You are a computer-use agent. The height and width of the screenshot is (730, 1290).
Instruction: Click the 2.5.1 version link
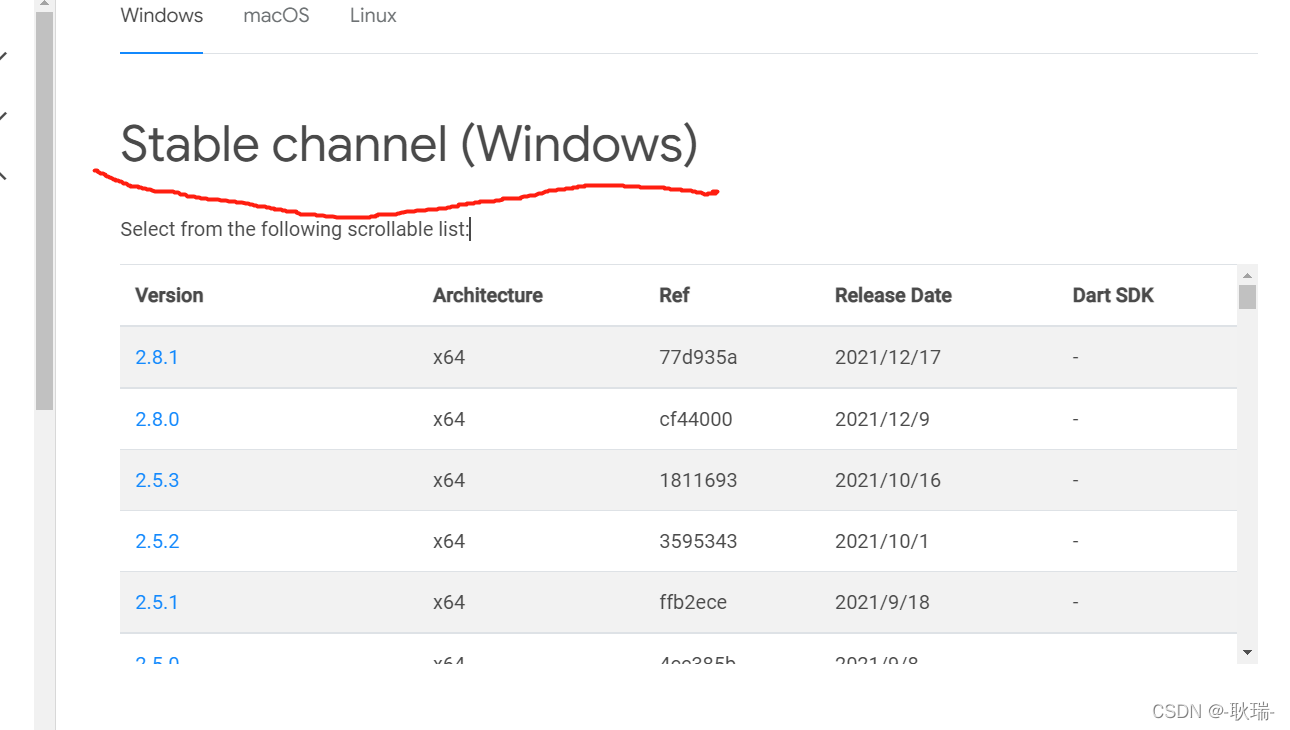click(157, 602)
